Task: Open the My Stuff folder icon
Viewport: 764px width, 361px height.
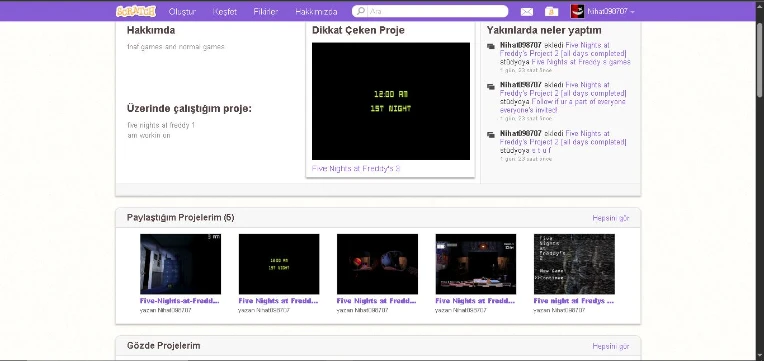Action: pyautogui.click(x=551, y=11)
